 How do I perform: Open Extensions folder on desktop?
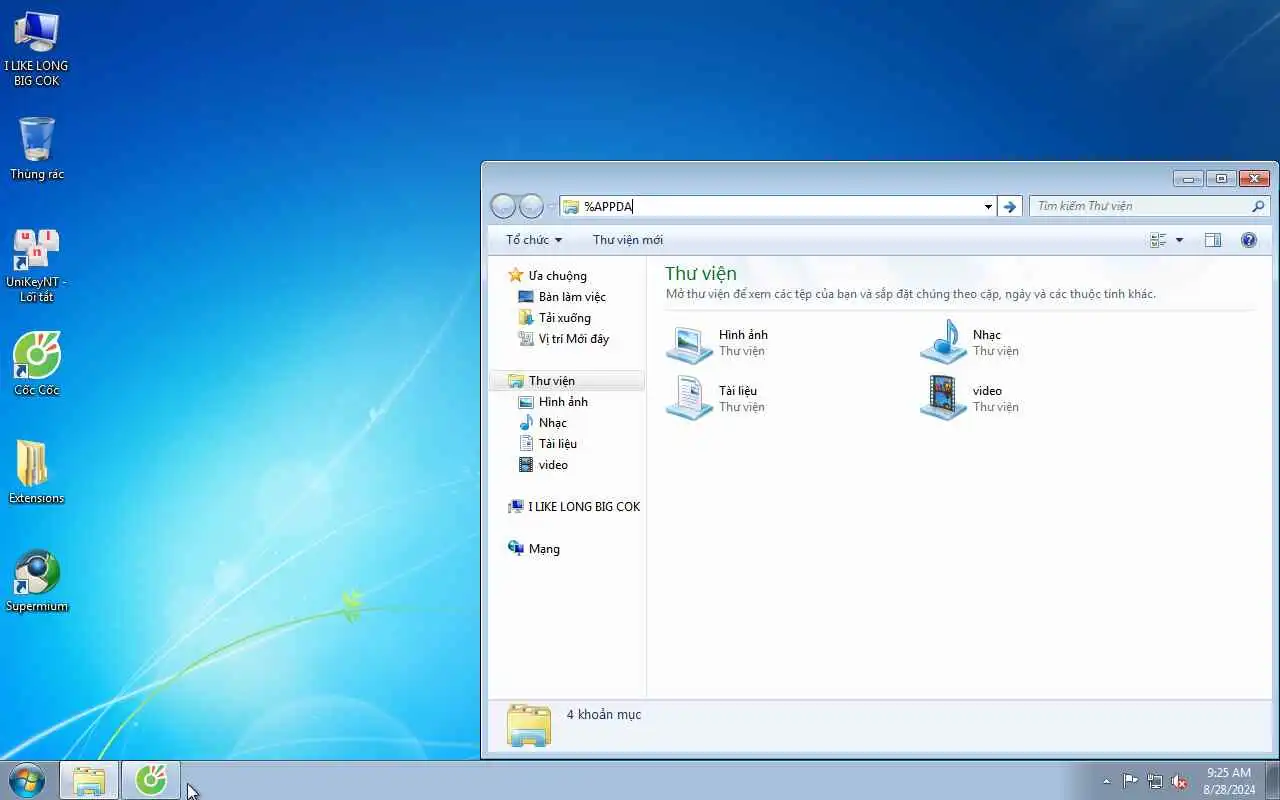coord(36,471)
